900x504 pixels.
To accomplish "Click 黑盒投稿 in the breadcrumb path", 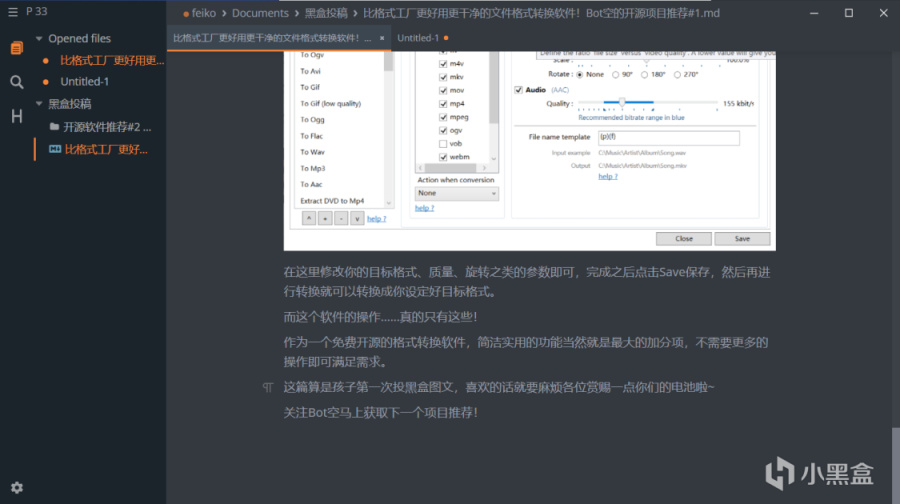I will [325, 13].
